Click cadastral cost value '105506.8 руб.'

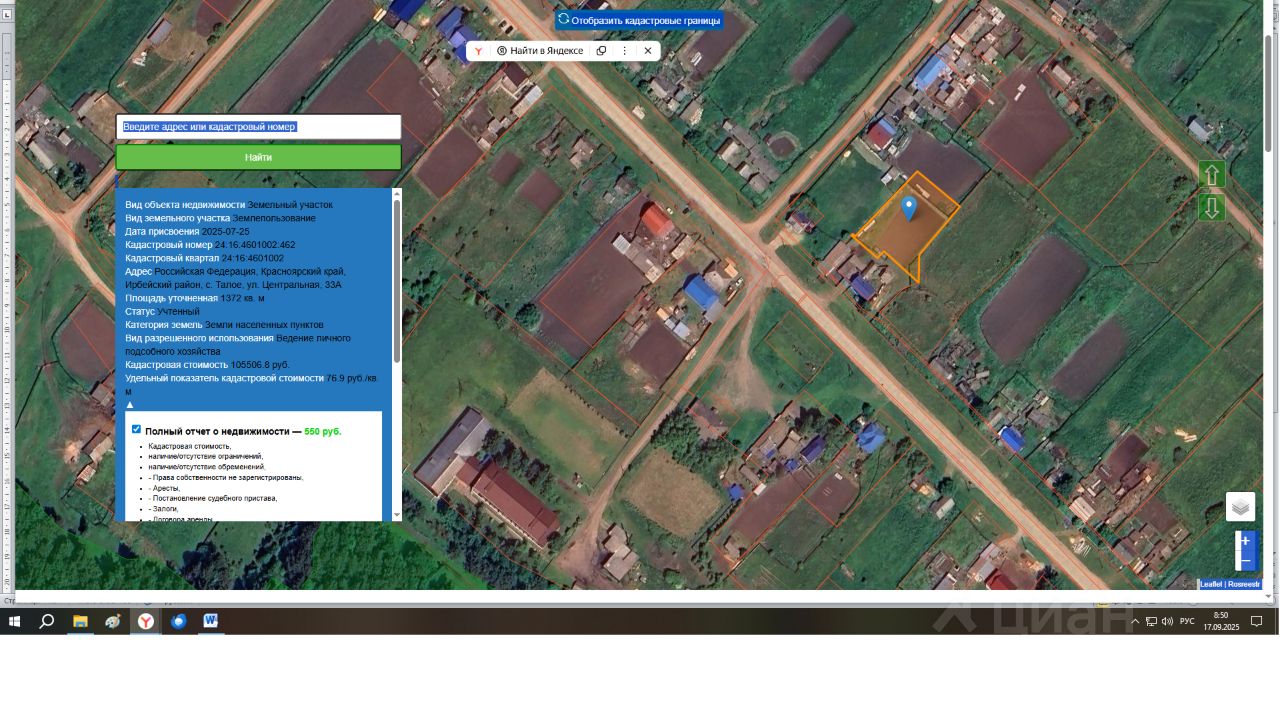[x=260, y=365]
